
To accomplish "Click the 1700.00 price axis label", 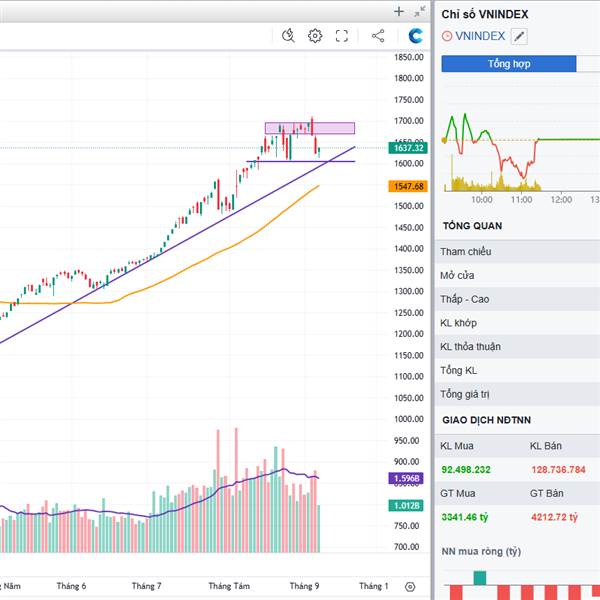I will tap(409, 121).
